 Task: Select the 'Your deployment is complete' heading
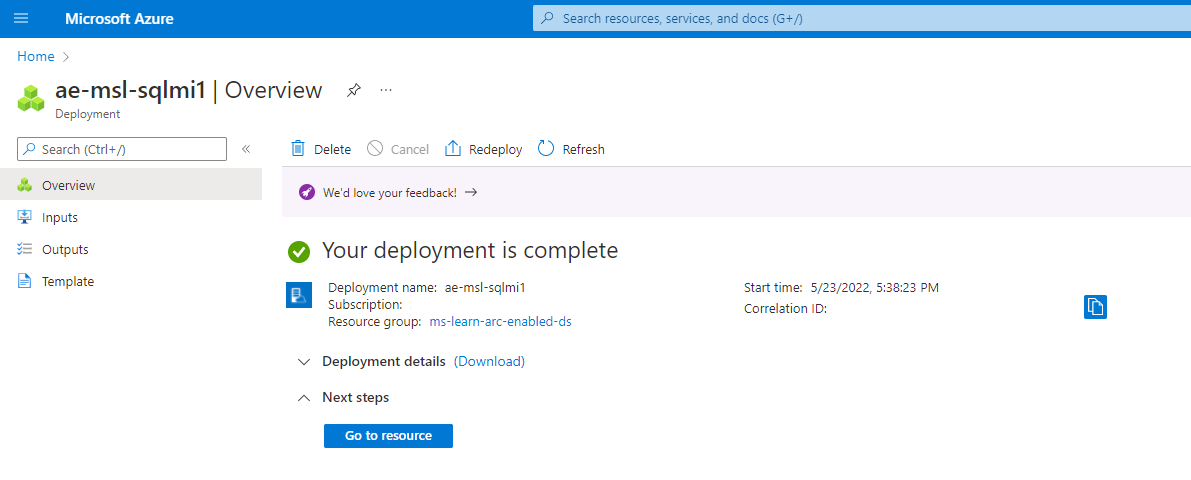coord(470,250)
